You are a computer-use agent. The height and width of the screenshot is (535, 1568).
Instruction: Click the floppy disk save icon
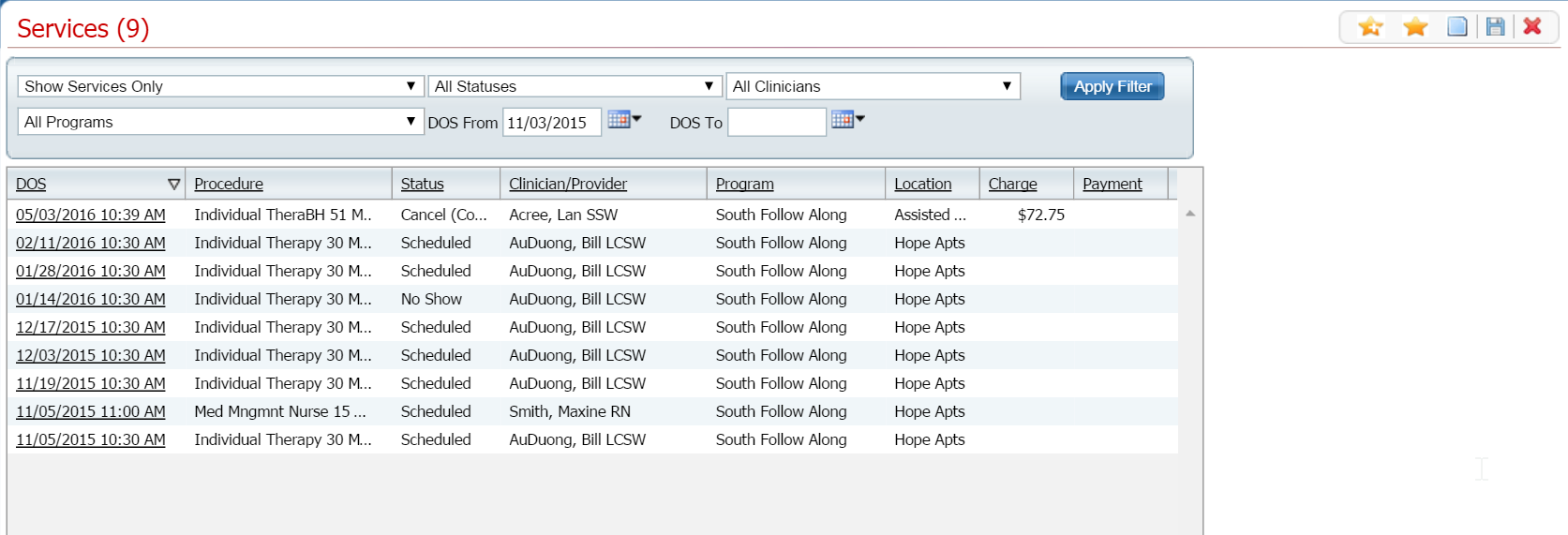coord(1496,27)
